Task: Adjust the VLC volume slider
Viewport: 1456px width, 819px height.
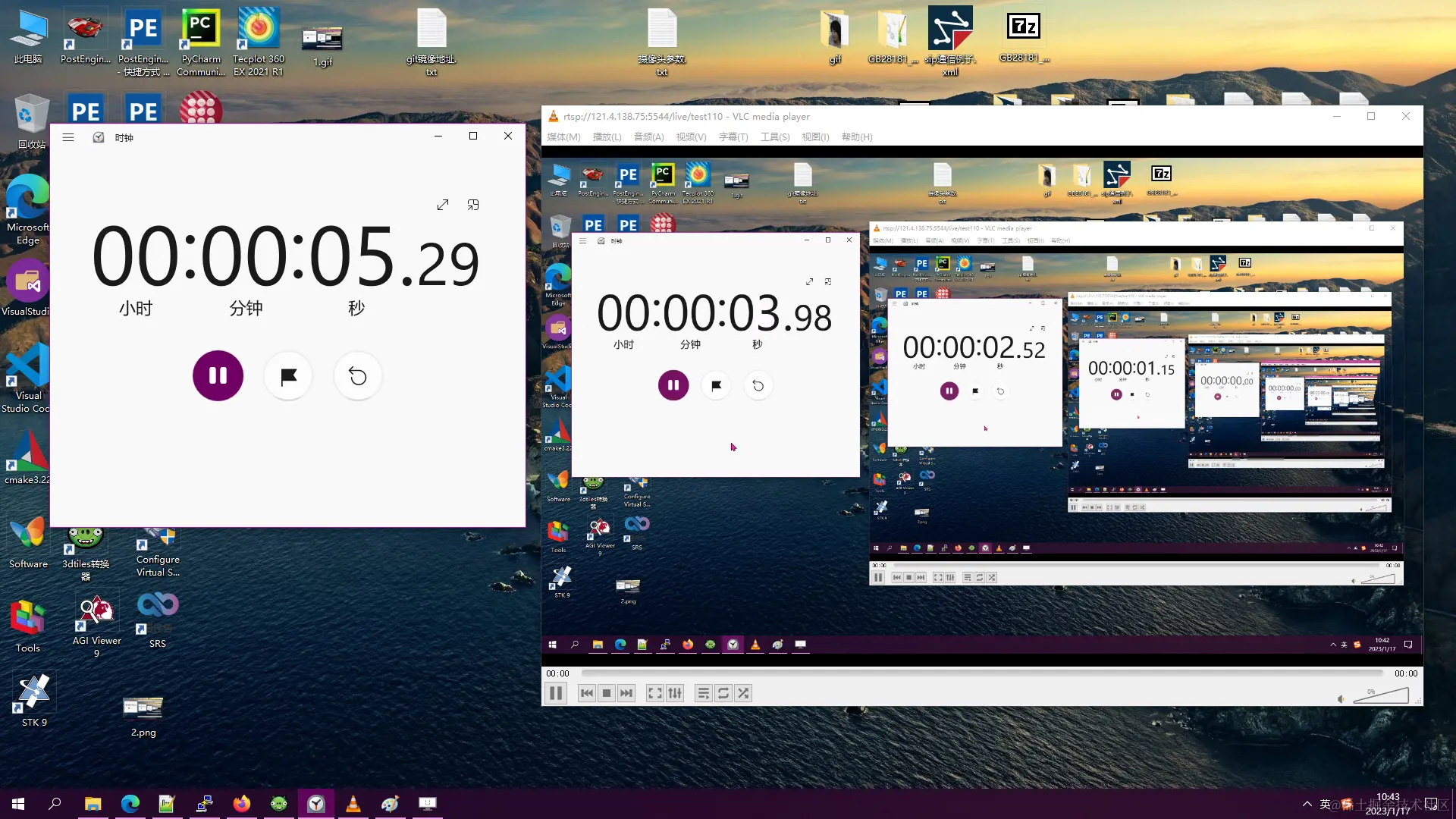Action: (x=1382, y=696)
